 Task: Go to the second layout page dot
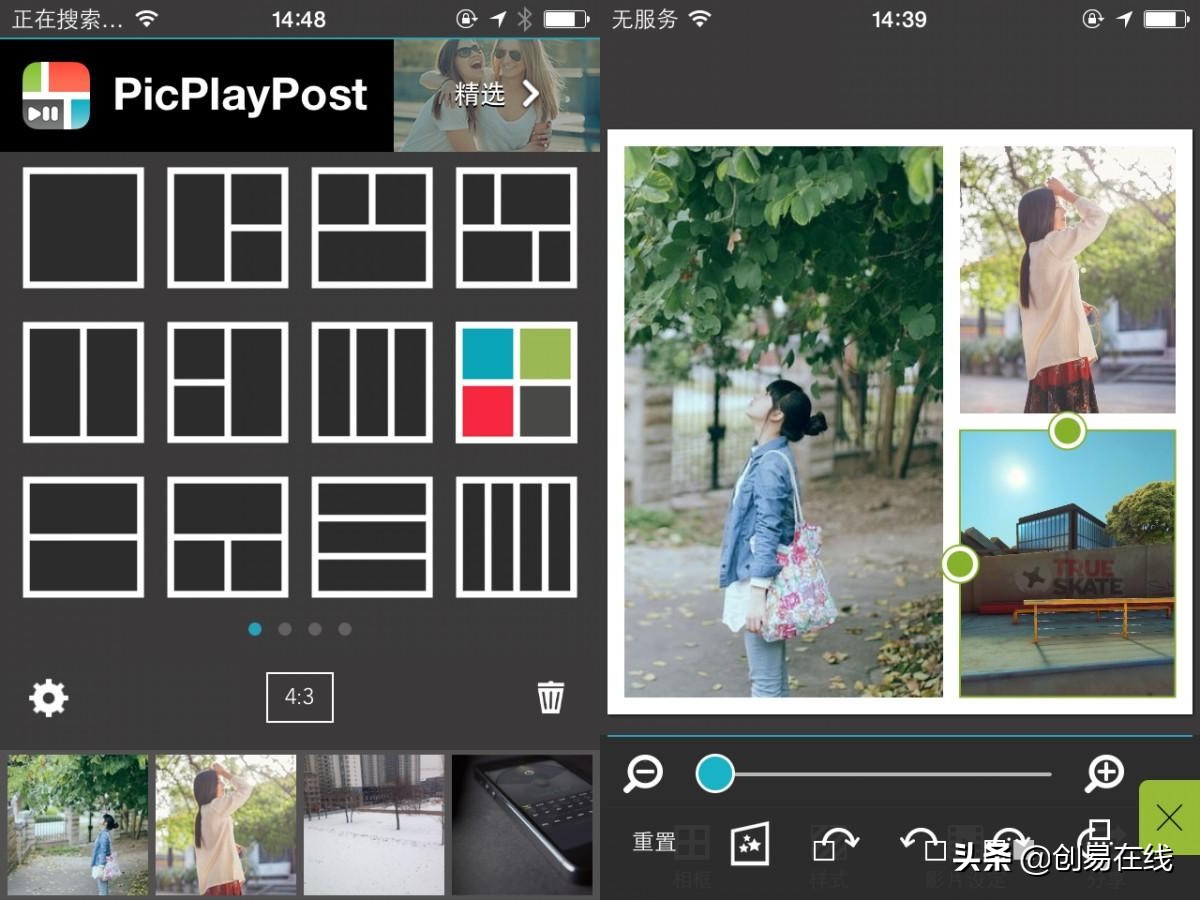[x=285, y=629]
